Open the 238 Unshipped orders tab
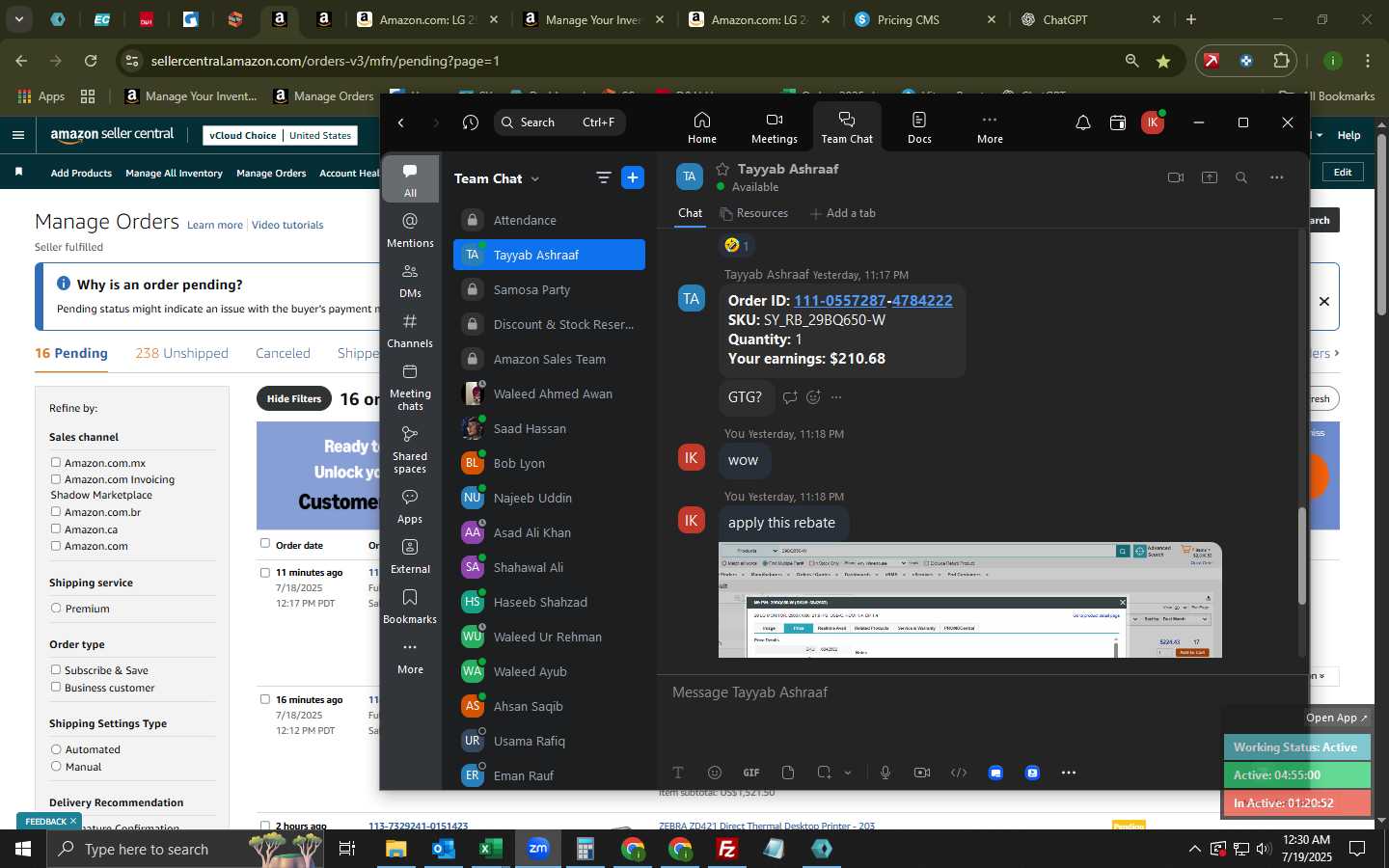 coord(182,353)
